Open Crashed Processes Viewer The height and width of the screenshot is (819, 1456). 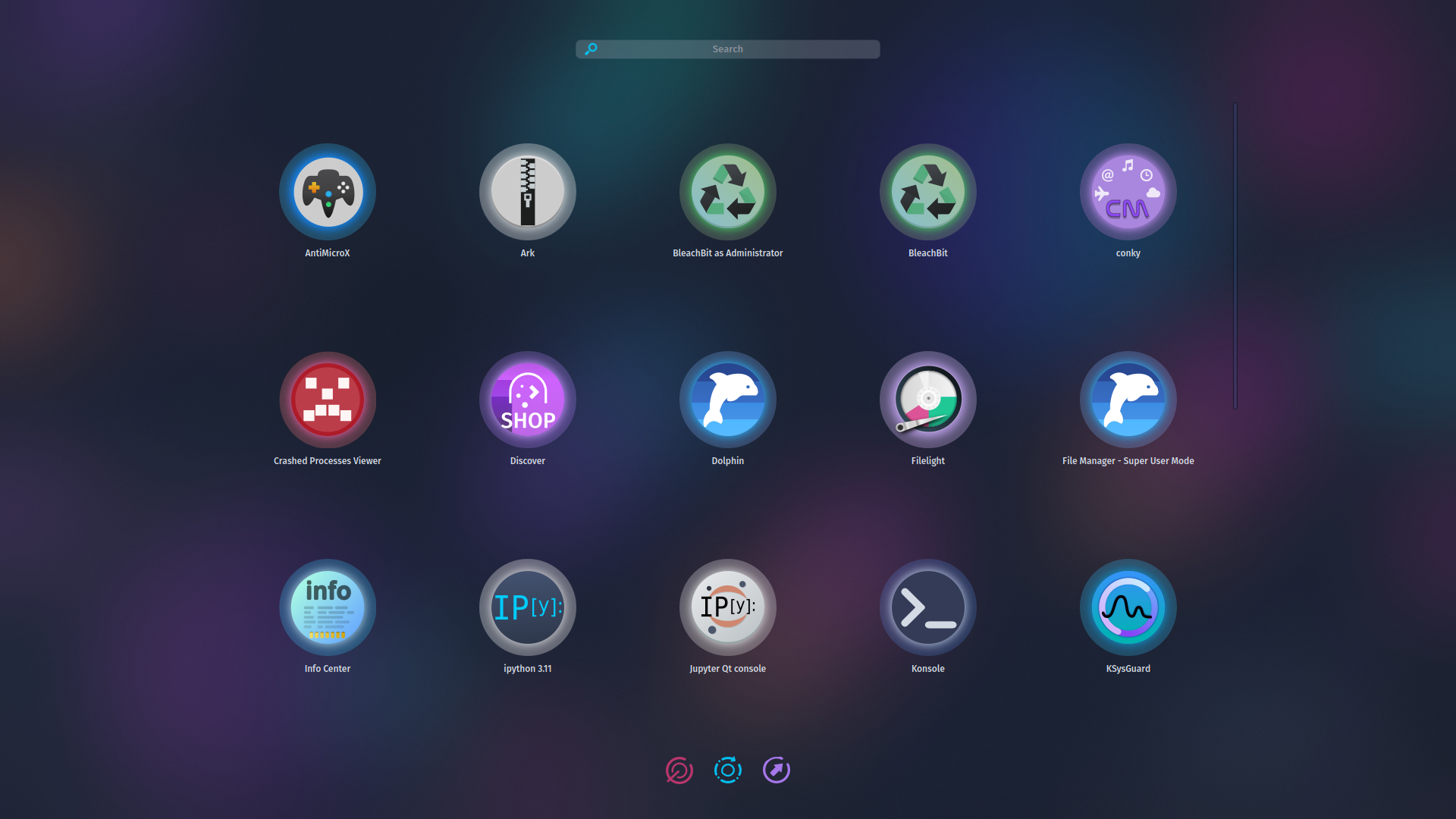[x=328, y=400]
